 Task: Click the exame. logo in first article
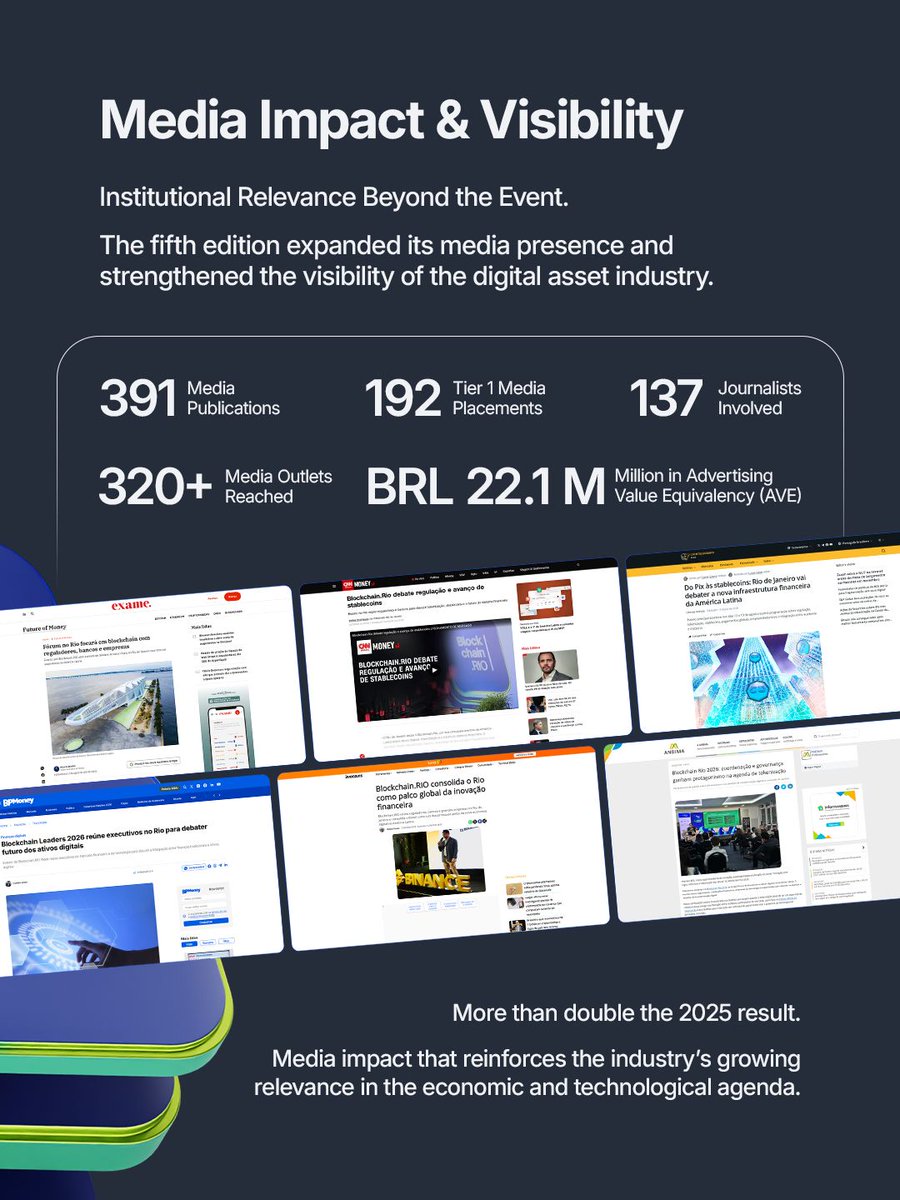pos(131,604)
